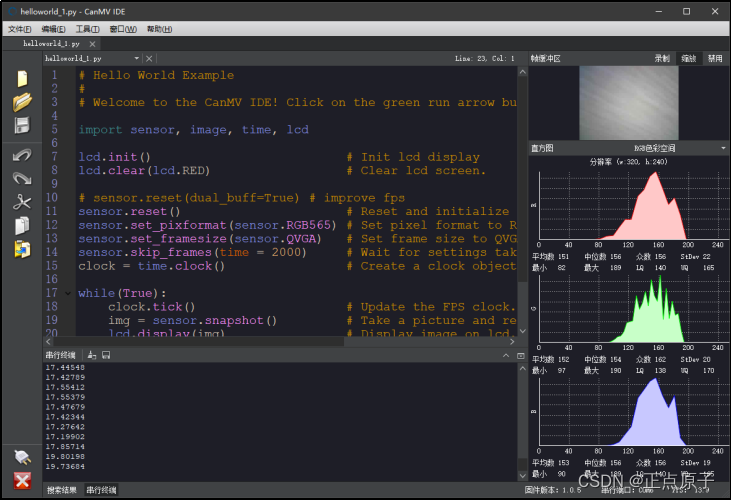Image resolution: width=731 pixels, height=500 pixels.
Task: Click the 录制 button in the frame buffer
Action: [x=662, y=58]
